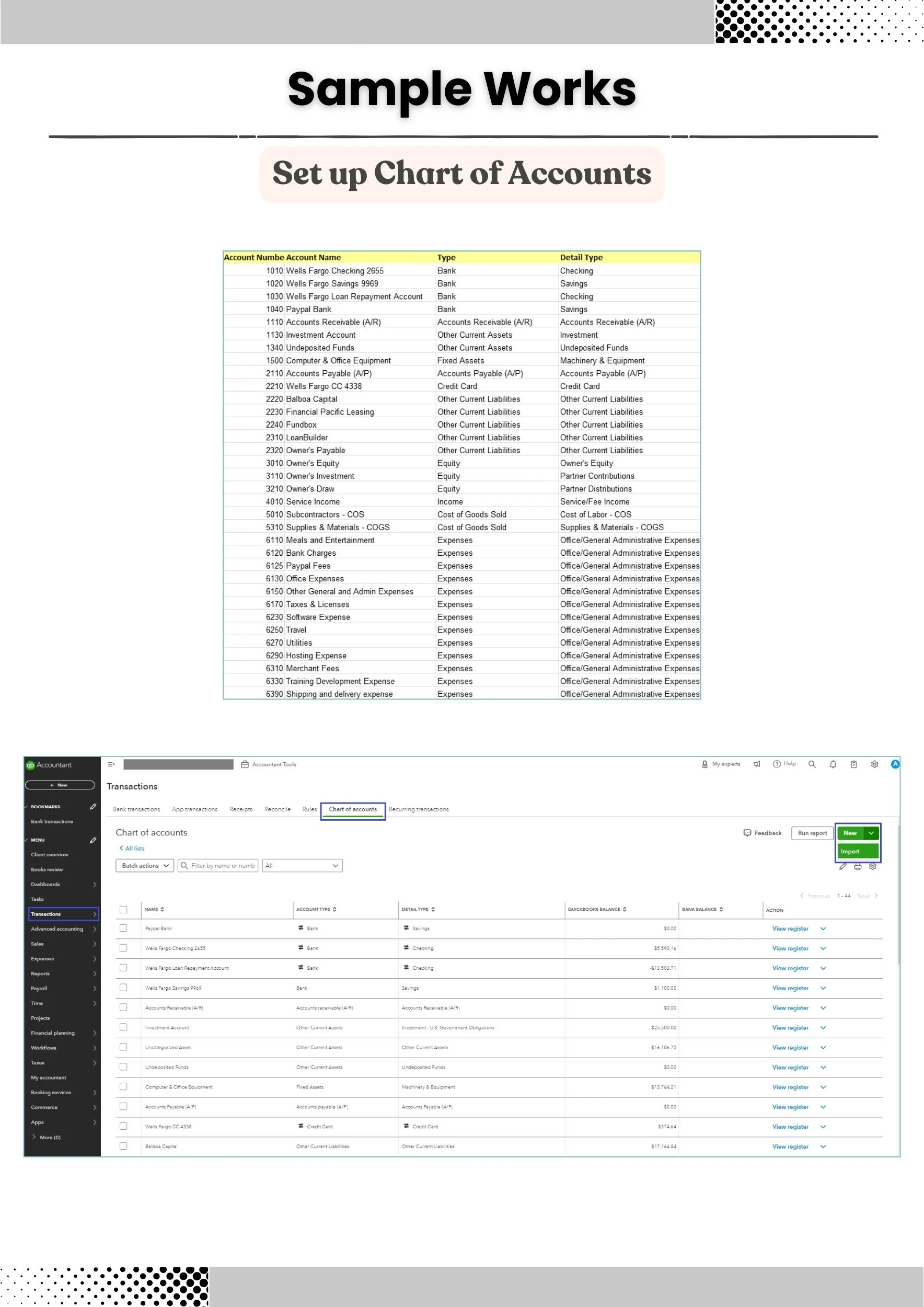Click the batch edit pencil icon above the table
This screenshot has height=1307, width=924.
842,866
